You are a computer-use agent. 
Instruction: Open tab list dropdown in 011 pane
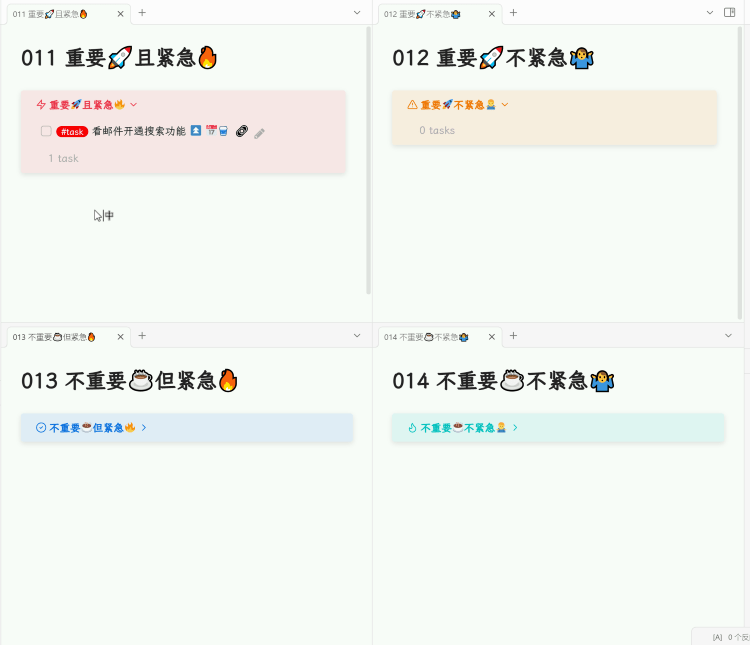(x=357, y=13)
